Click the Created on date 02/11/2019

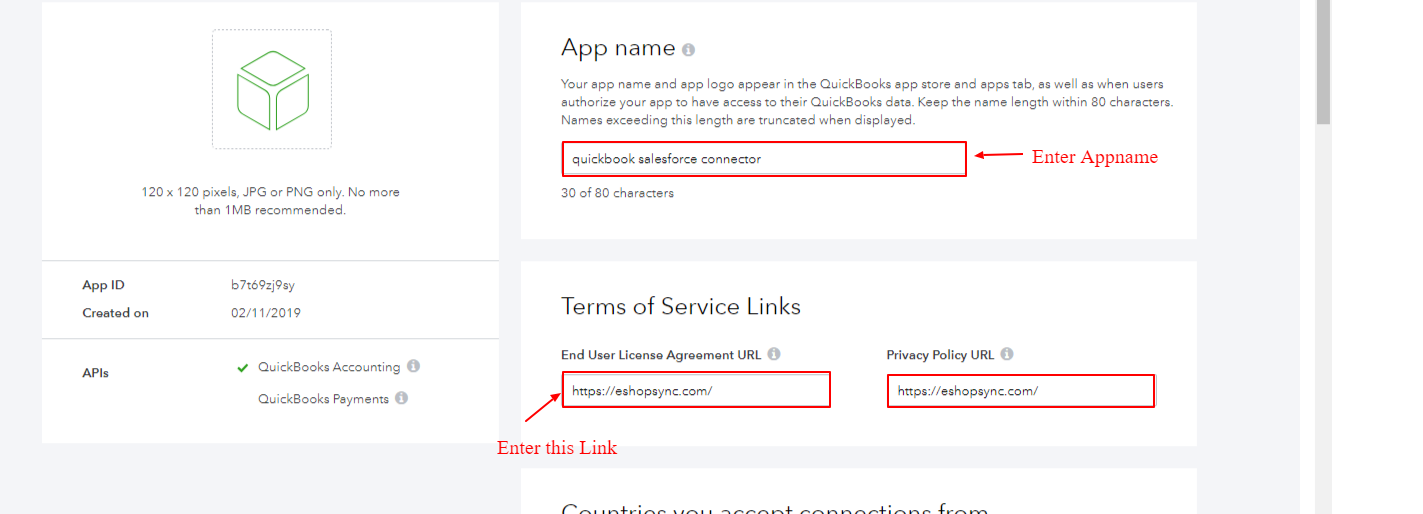pos(265,313)
